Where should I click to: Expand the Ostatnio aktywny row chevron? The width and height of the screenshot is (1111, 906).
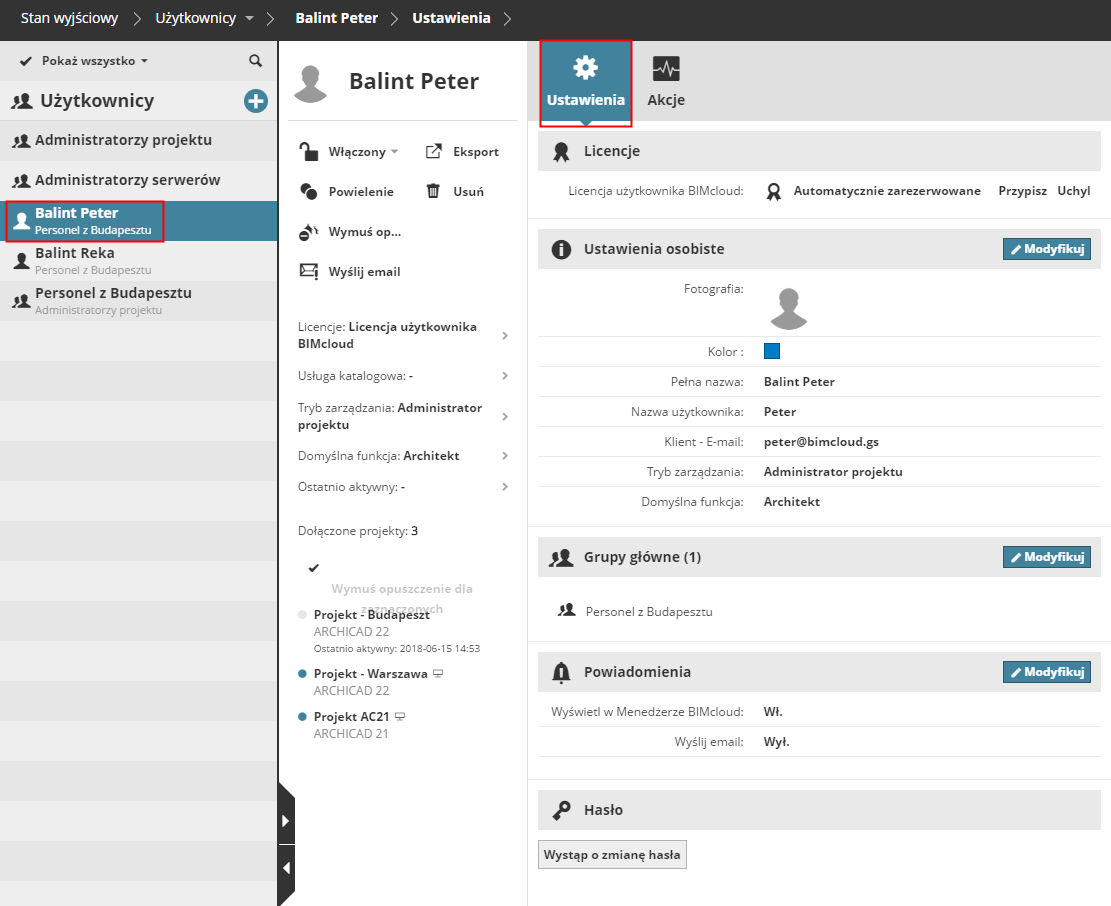505,487
